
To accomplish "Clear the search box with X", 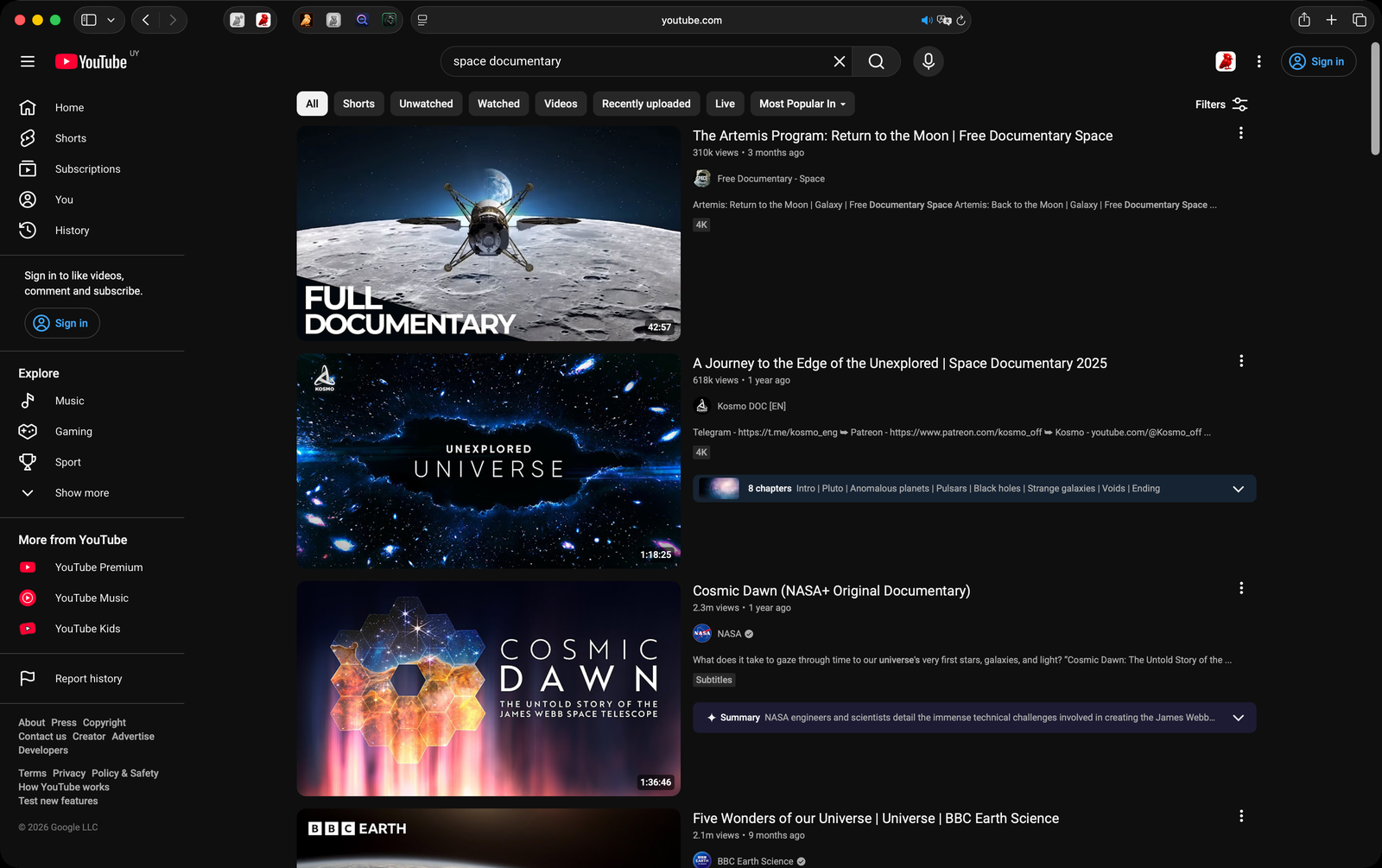I will (x=839, y=61).
